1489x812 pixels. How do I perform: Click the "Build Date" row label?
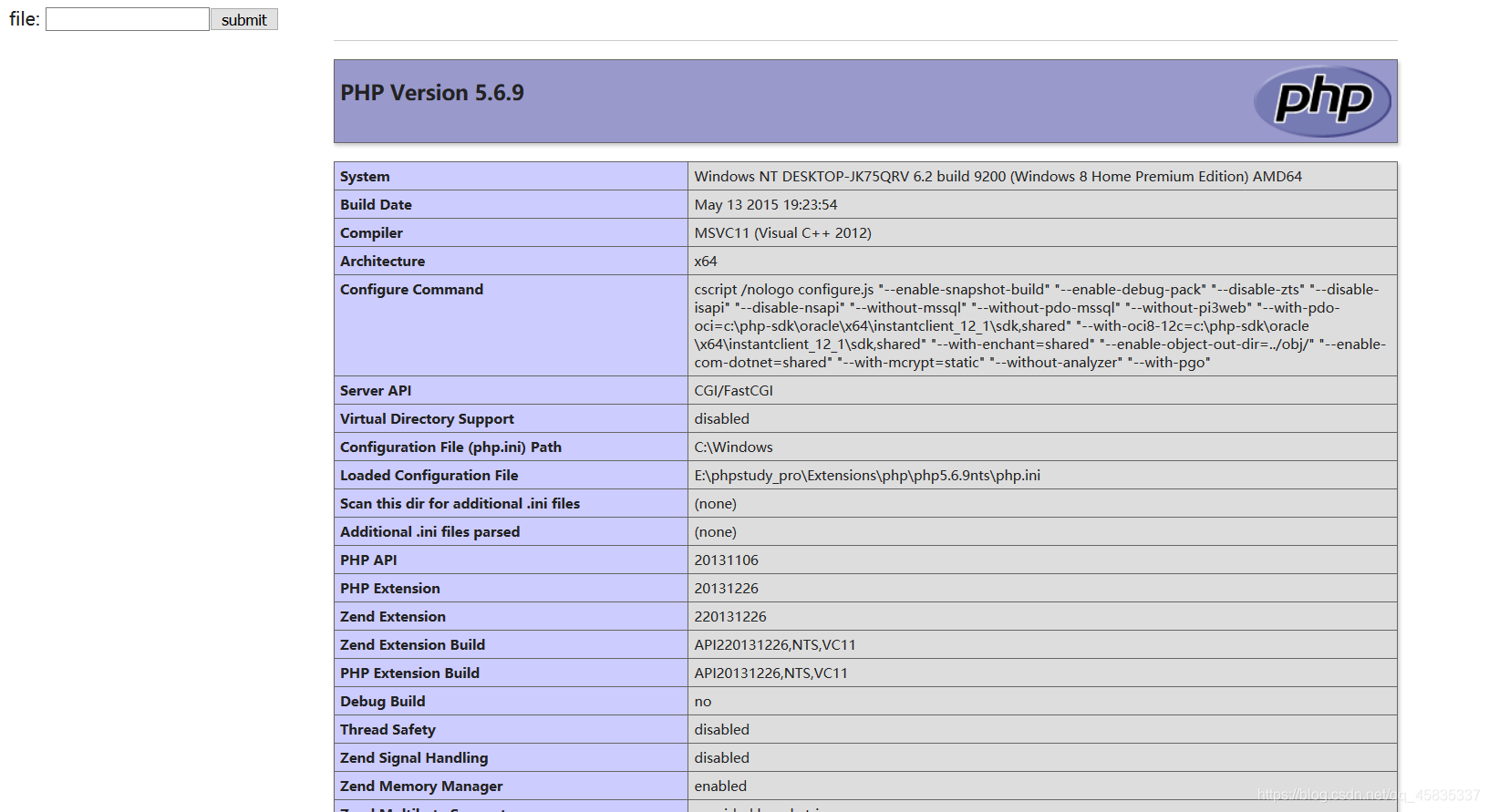[376, 205]
